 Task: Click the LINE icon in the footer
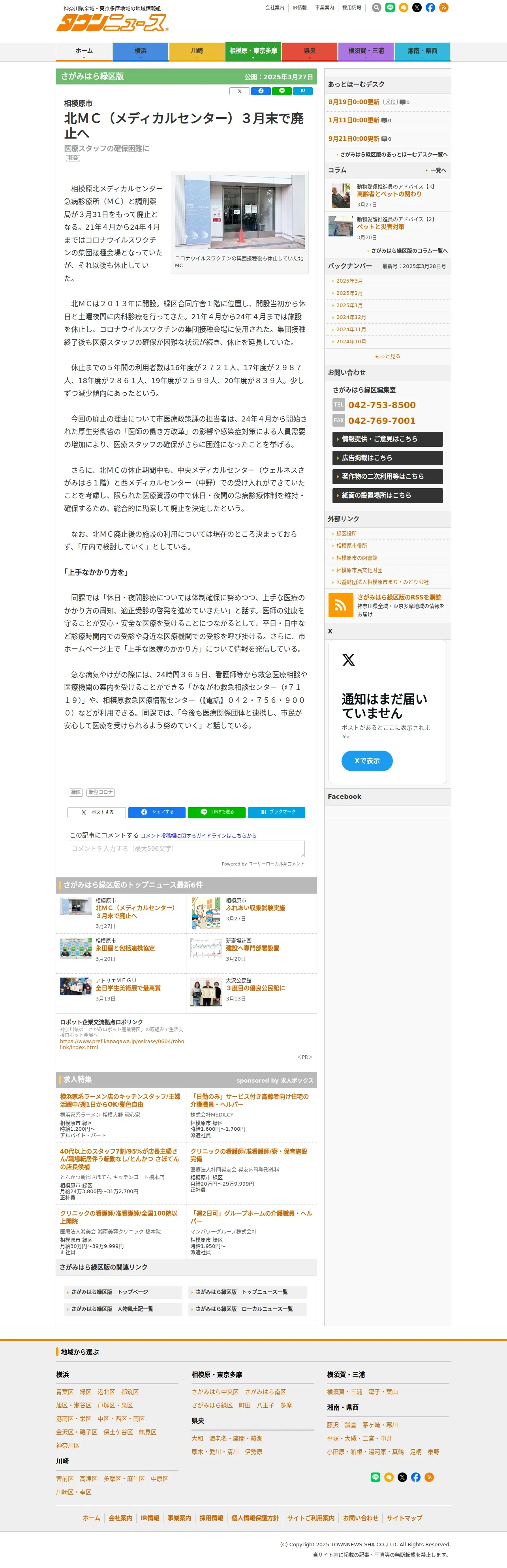[x=376, y=1477]
